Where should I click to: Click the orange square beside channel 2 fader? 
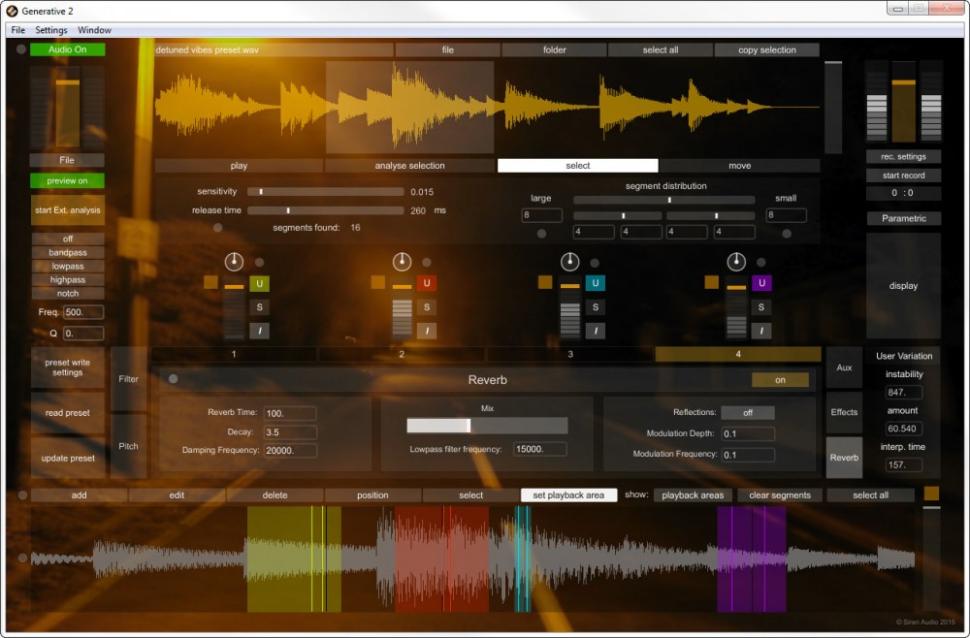(x=378, y=283)
